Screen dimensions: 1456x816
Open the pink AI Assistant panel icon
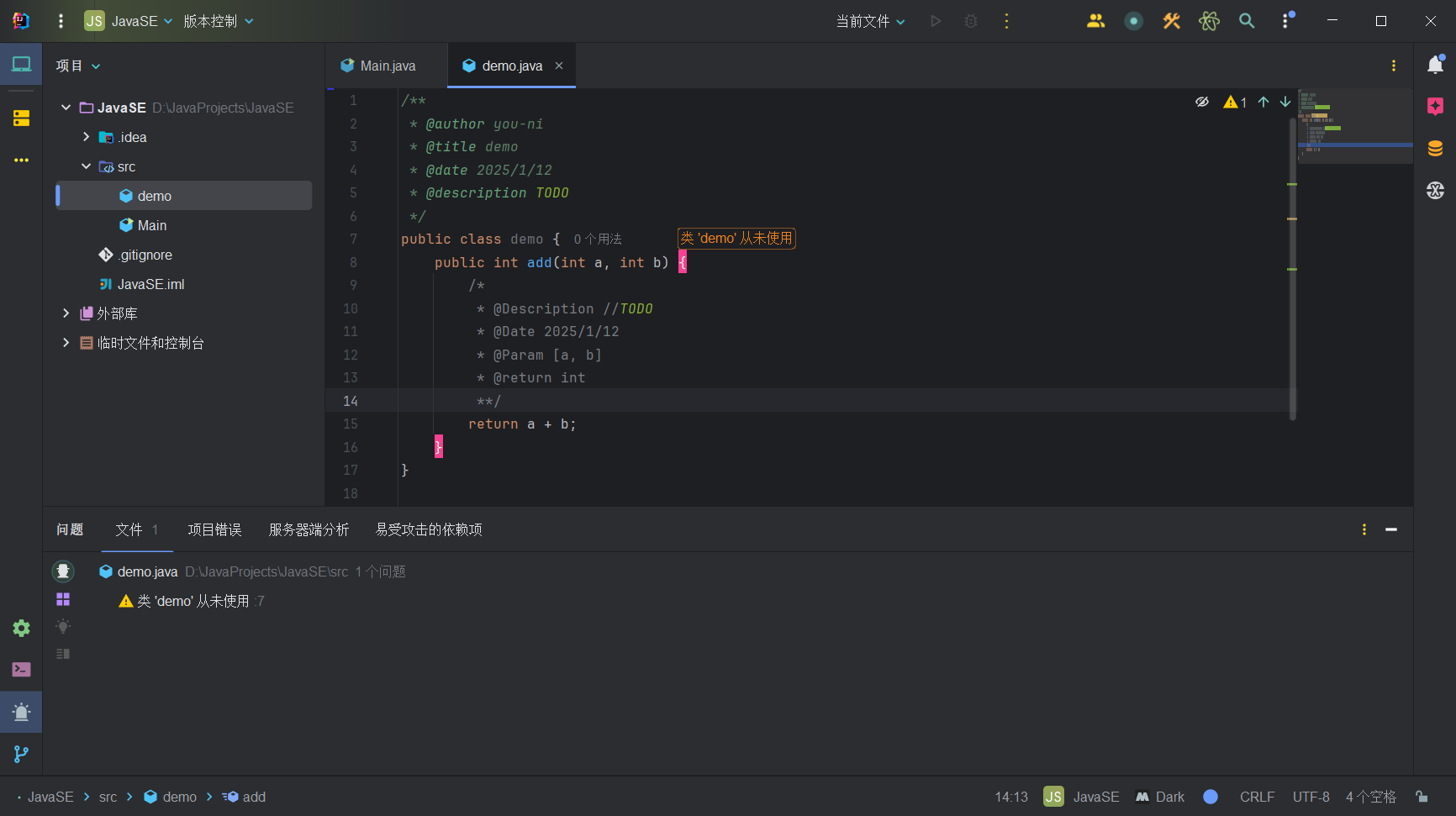1435,106
